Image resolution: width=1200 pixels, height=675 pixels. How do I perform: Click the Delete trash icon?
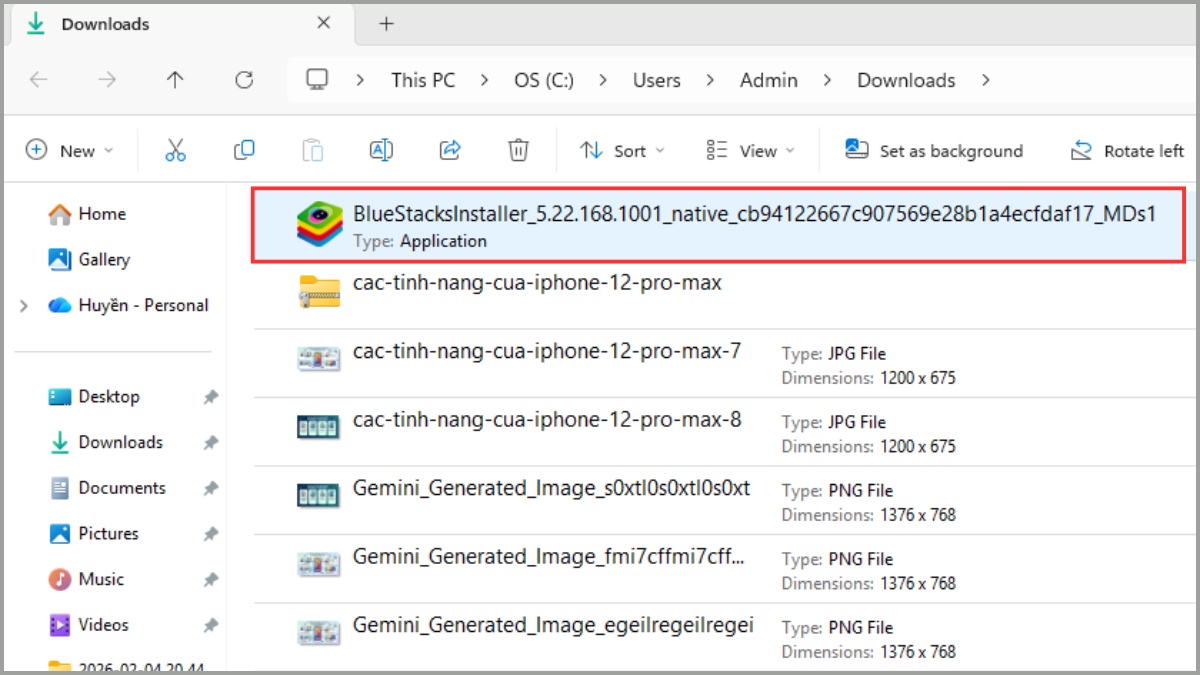click(518, 150)
